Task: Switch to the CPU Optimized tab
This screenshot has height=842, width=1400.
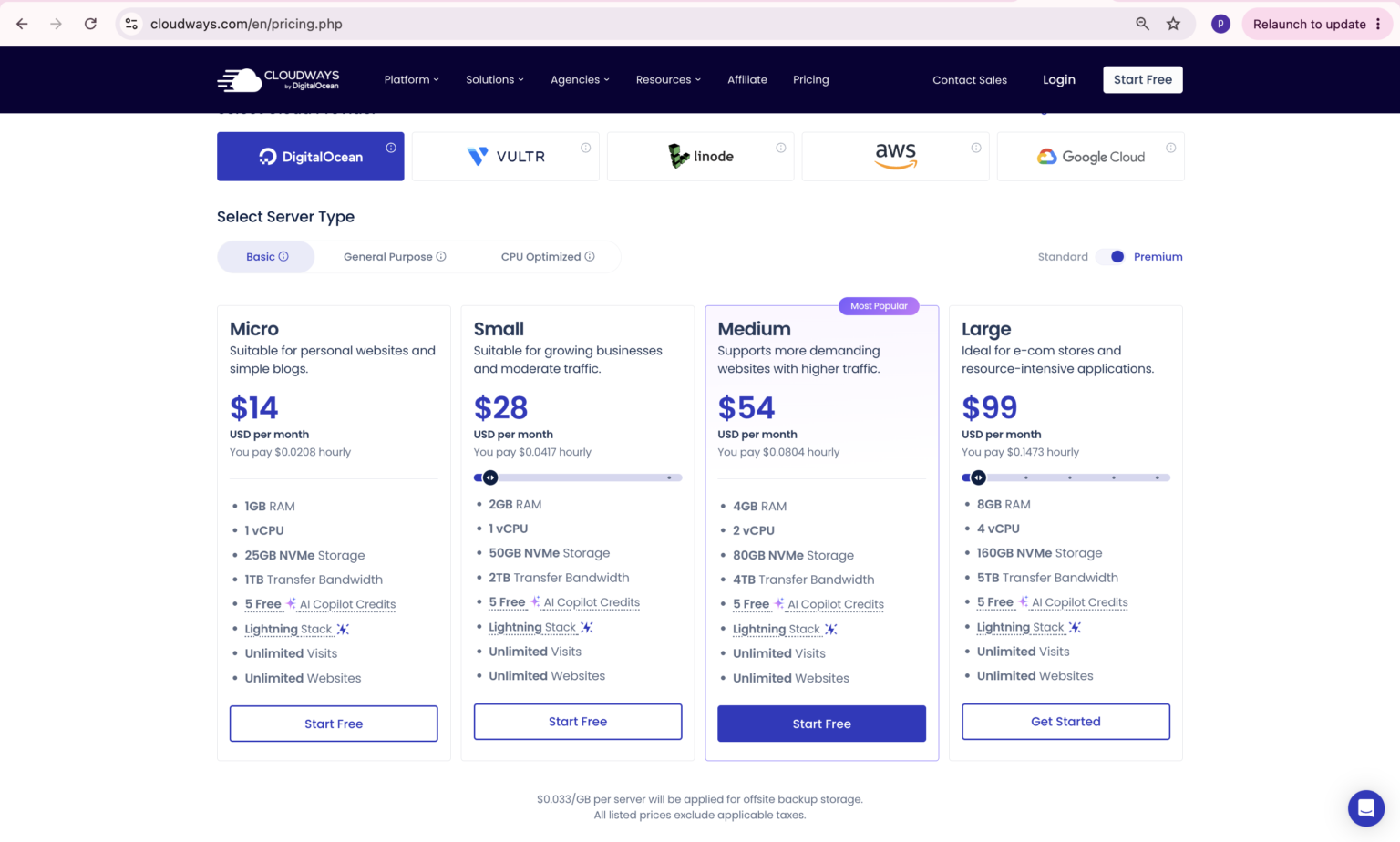Action: pos(548,257)
